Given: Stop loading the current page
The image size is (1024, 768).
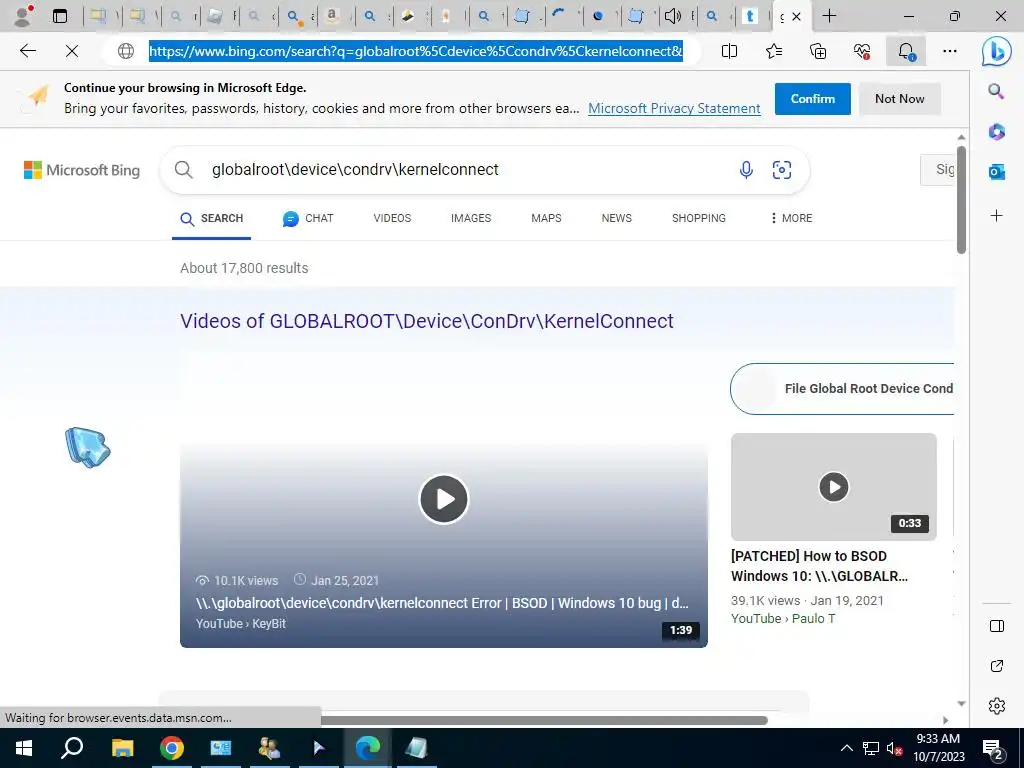Looking at the screenshot, I should coord(72,51).
